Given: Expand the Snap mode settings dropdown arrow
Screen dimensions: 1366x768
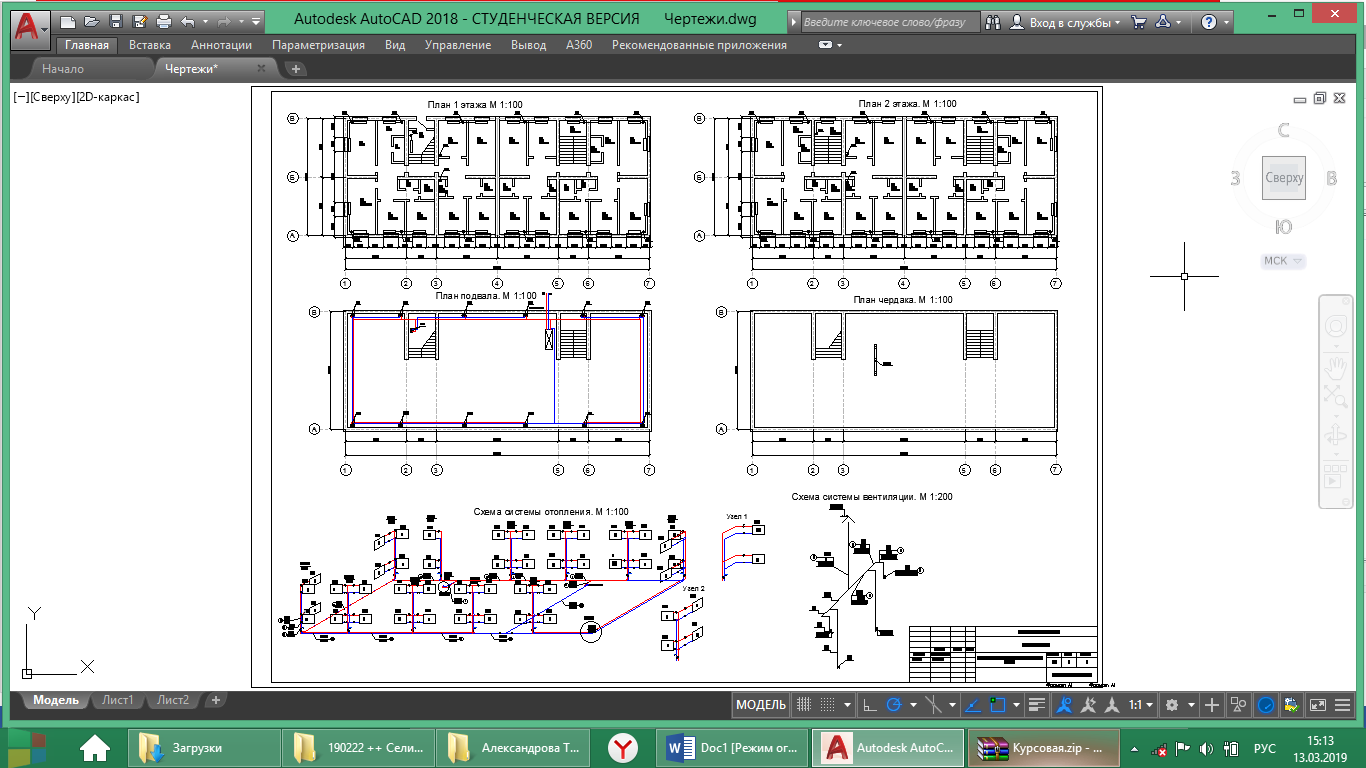Looking at the screenshot, I should pyautogui.click(x=847, y=705).
